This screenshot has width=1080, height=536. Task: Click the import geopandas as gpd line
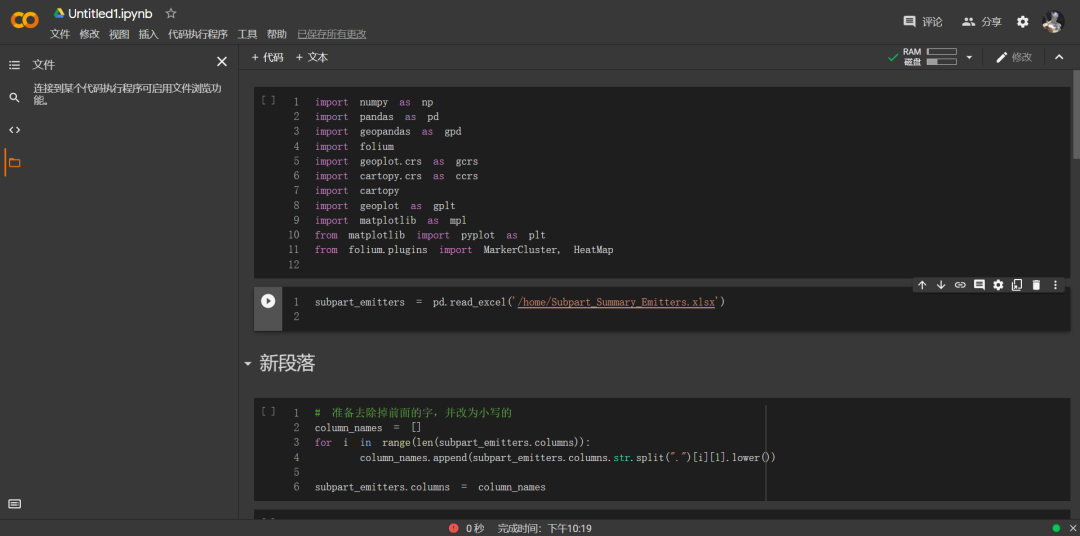(388, 131)
